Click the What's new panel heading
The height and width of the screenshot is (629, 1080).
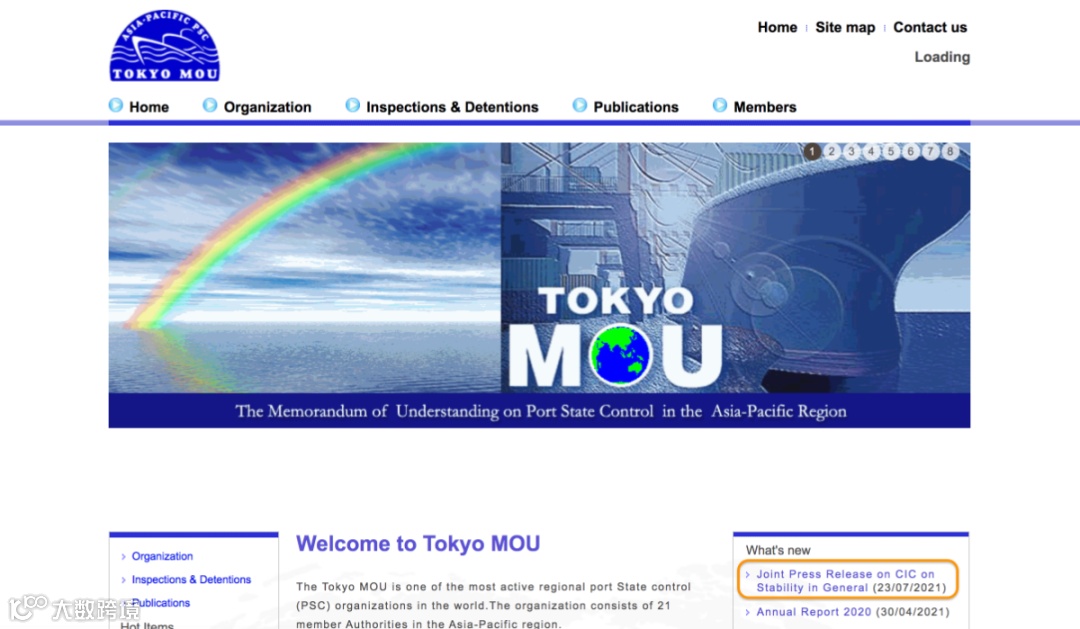click(778, 550)
